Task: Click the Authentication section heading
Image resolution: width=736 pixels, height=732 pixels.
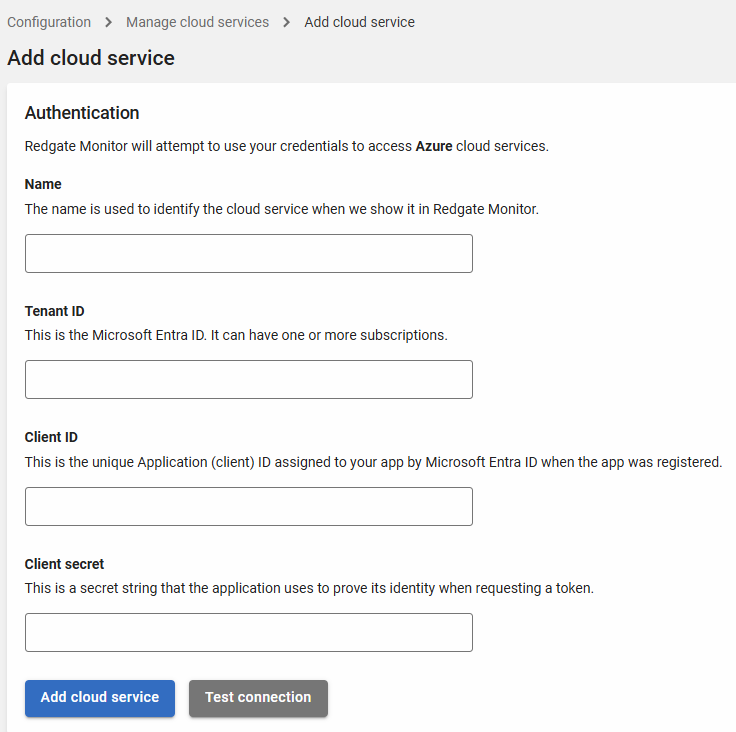Action: pos(82,113)
